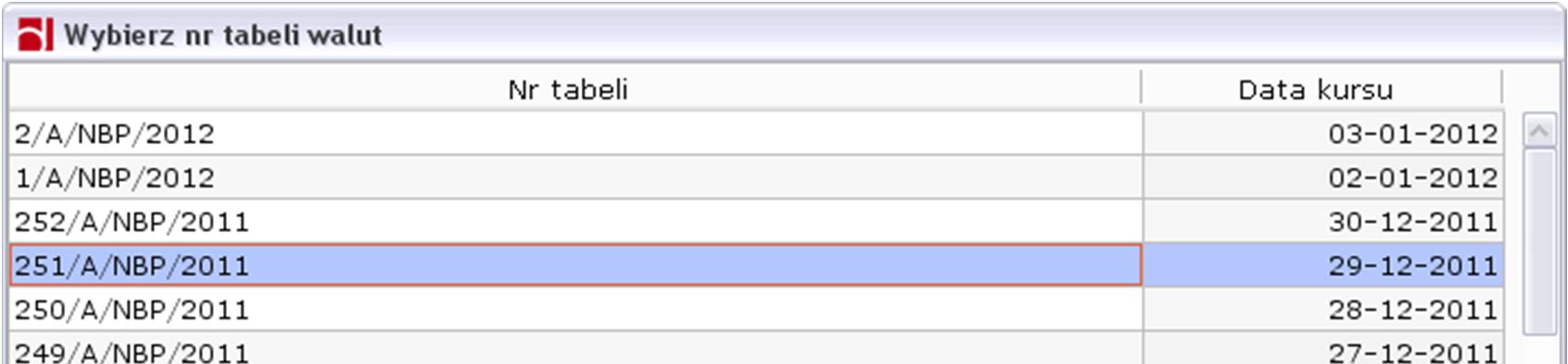Image resolution: width=1568 pixels, height=364 pixels.
Task: Select the highlighted 251/A/NBP/2011 row
Action: click(x=575, y=266)
